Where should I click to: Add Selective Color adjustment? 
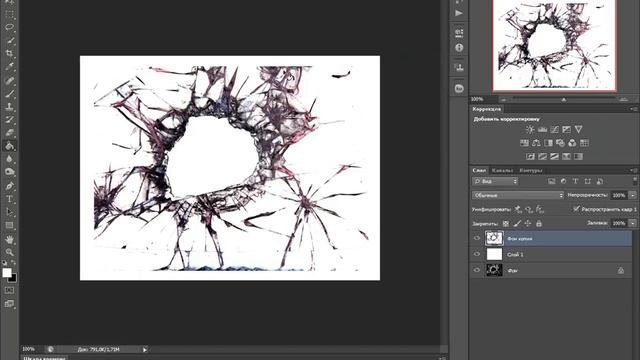566,156
